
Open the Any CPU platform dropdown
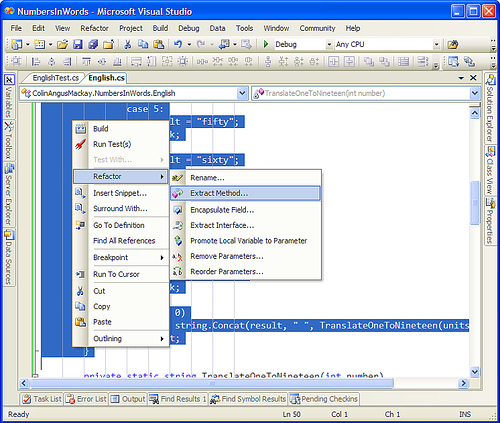click(x=436, y=44)
